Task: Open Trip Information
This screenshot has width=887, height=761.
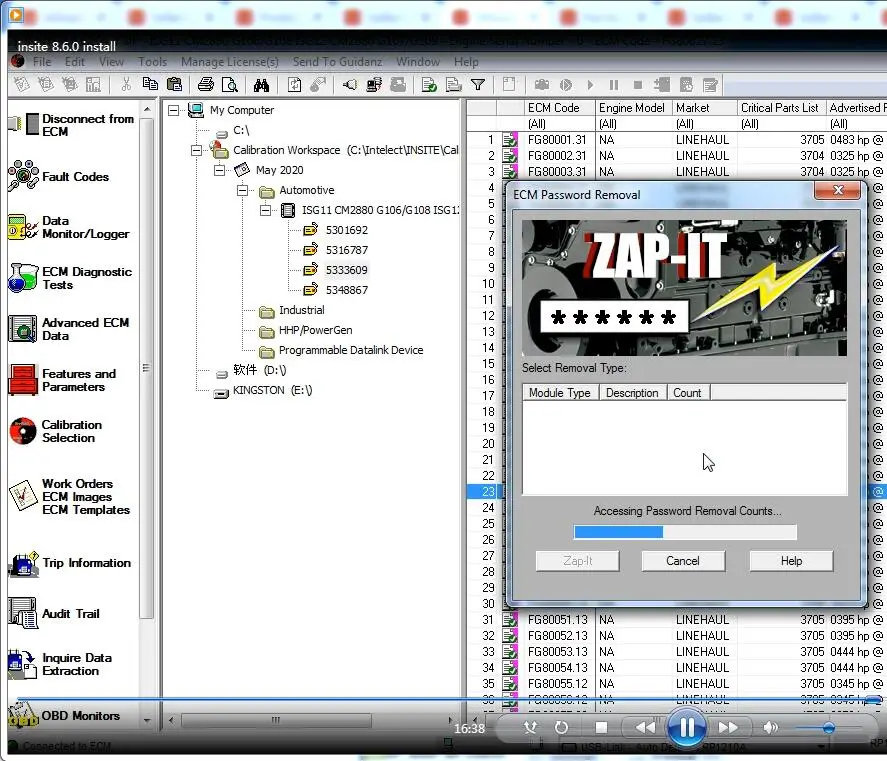Action: (x=70, y=563)
